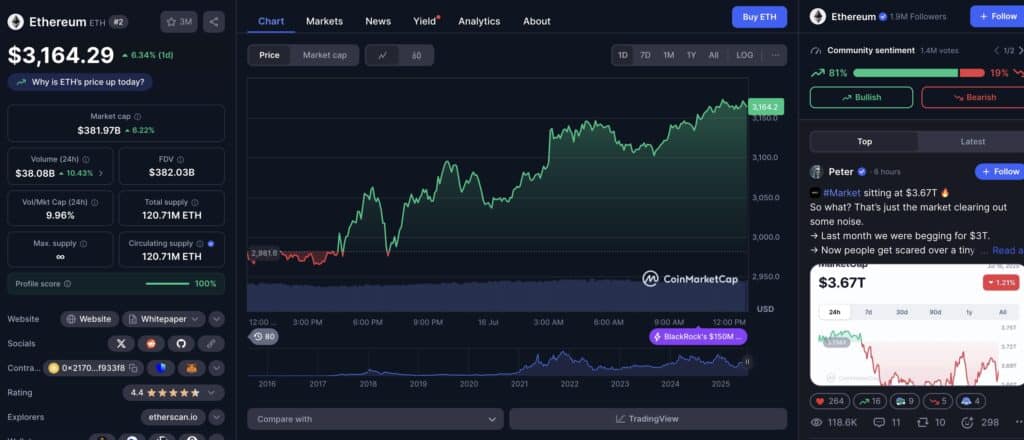This screenshot has height=440, width=1024.
Task: Vote Bullish in community sentiment
Action: pyautogui.click(x=861, y=97)
